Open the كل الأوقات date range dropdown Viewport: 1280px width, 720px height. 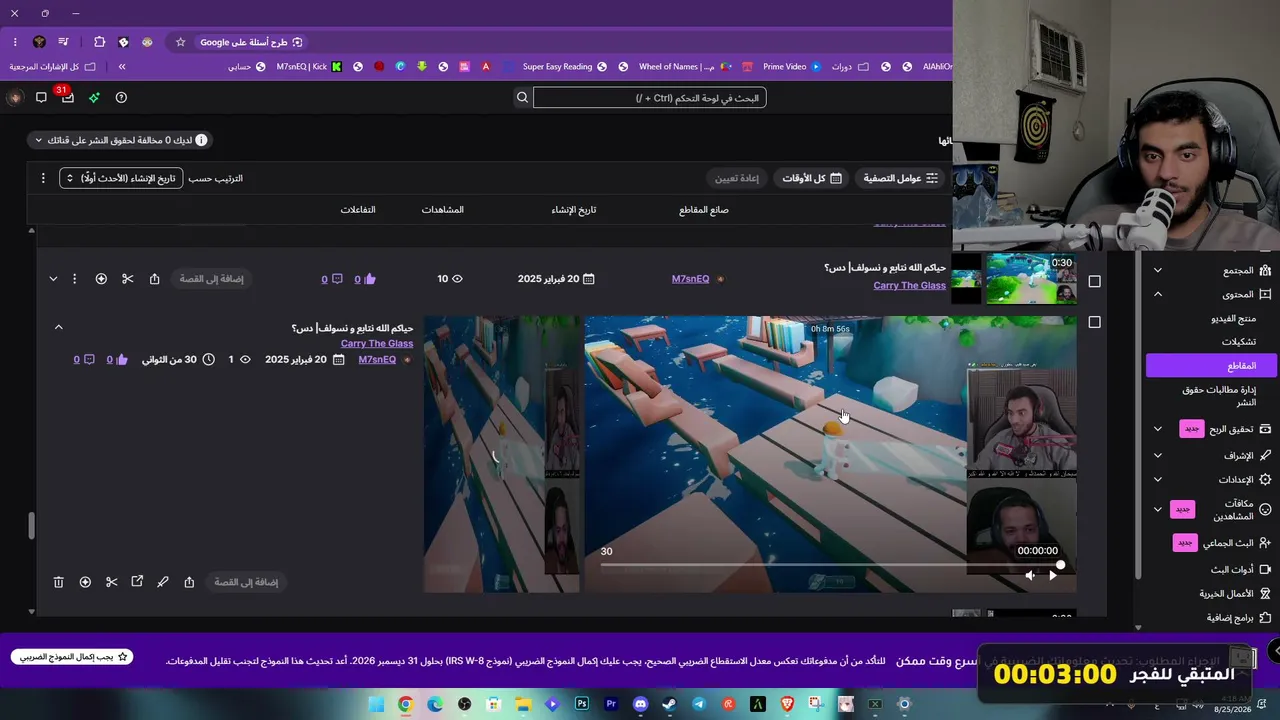point(812,178)
